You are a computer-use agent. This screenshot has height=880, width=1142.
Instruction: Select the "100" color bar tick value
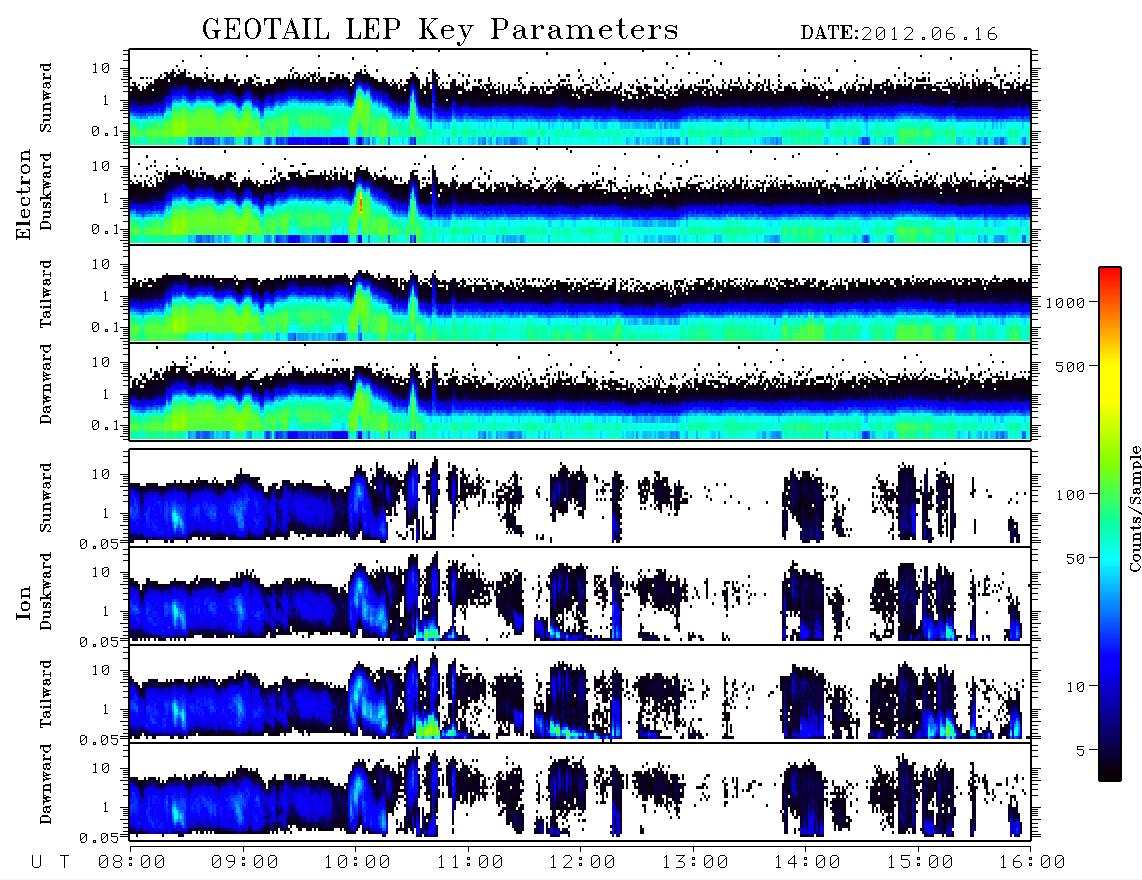pos(1070,495)
